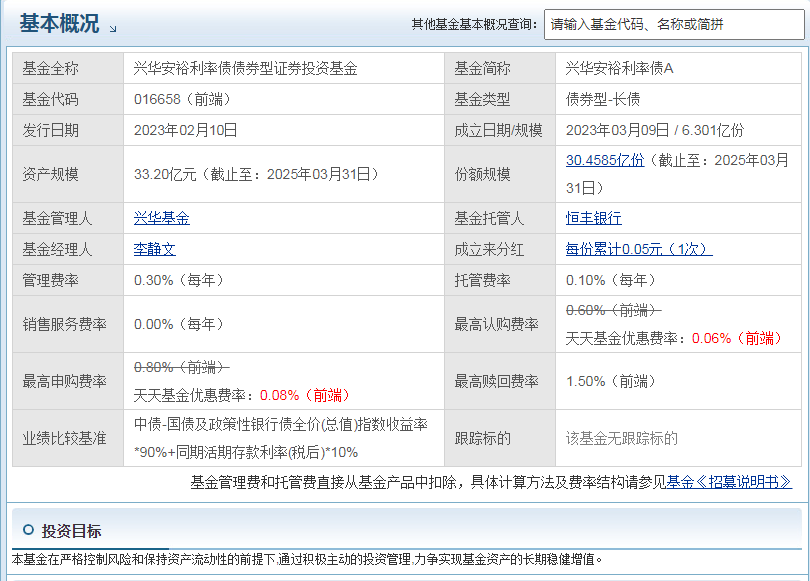Viewport: 810px width, 581px height.
Task: Select the sales service fee 0.00%(每年)
Action: tap(179, 324)
